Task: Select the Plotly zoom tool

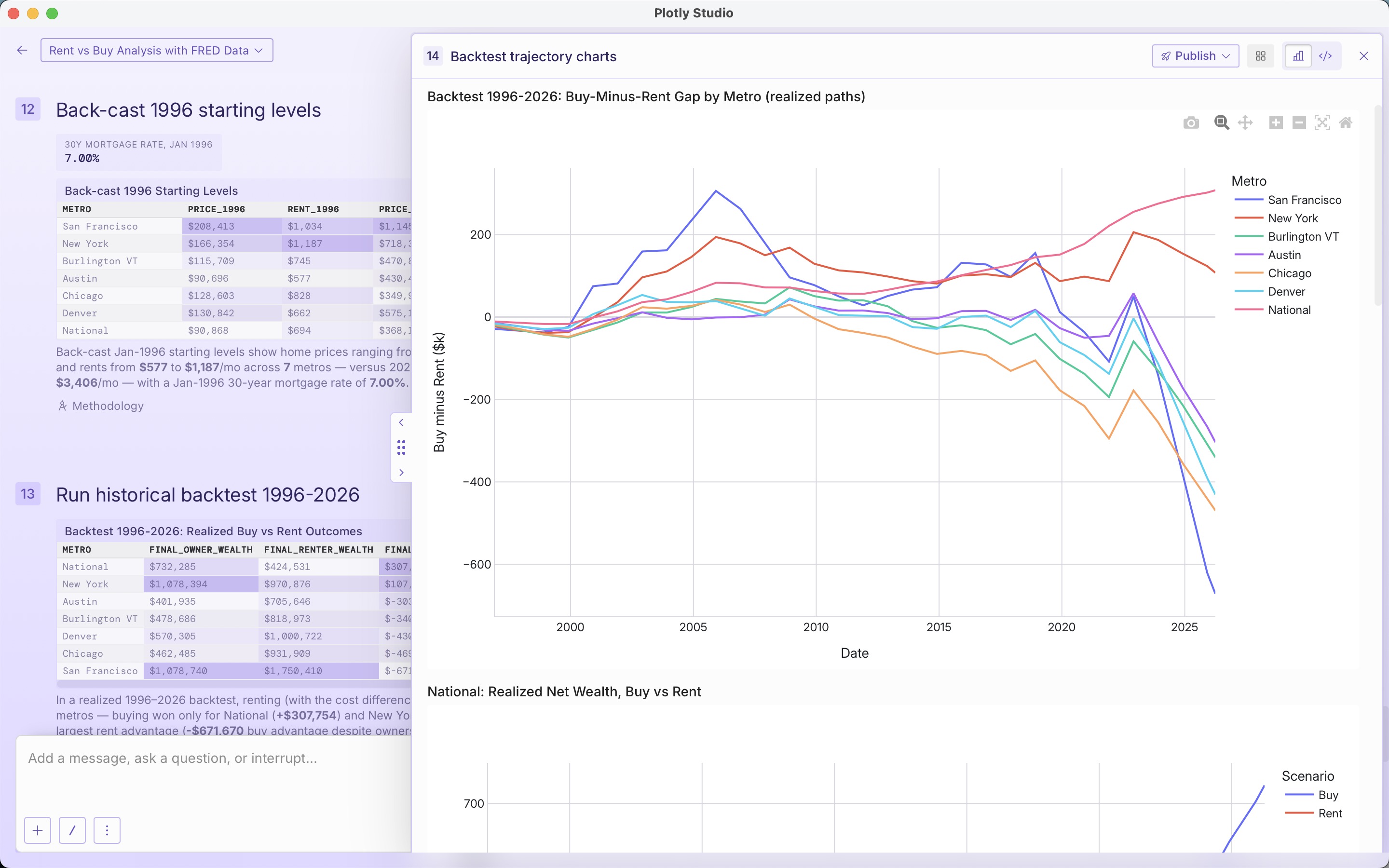Action: (1221, 123)
